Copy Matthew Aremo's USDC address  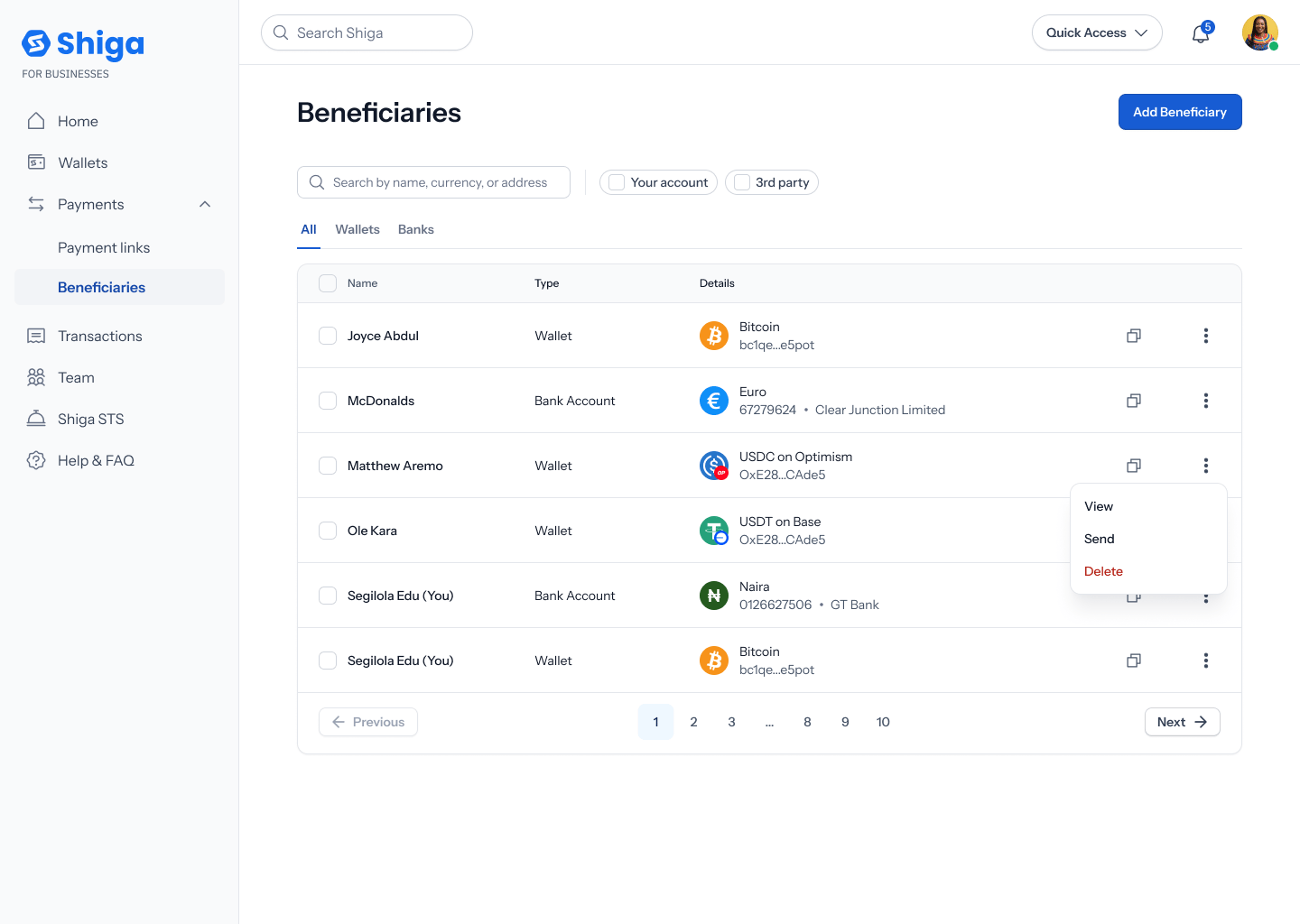[x=1134, y=466]
